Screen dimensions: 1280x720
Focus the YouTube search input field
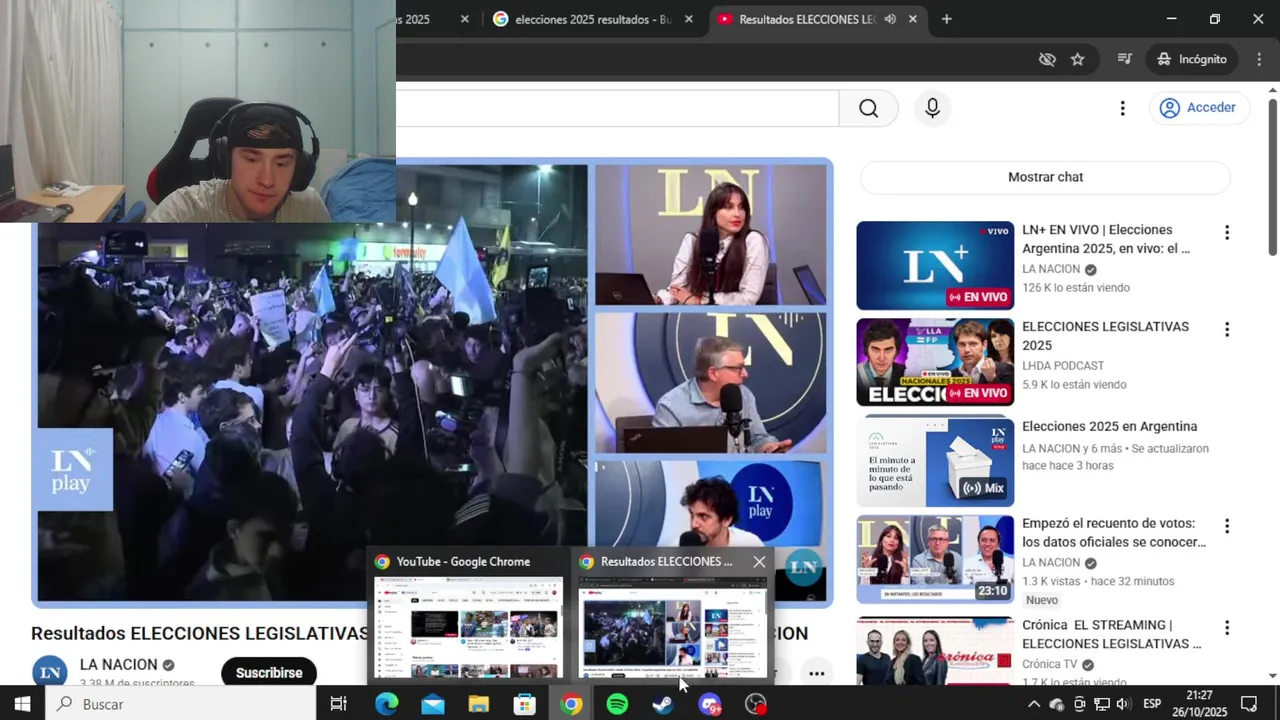(x=617, y=108)
